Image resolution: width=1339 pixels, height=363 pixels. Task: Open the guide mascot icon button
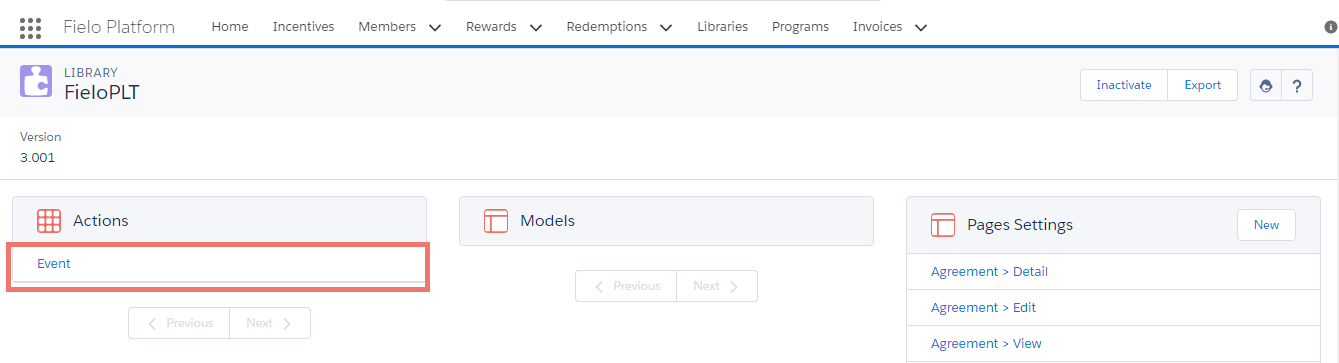tap(1266, 85)
